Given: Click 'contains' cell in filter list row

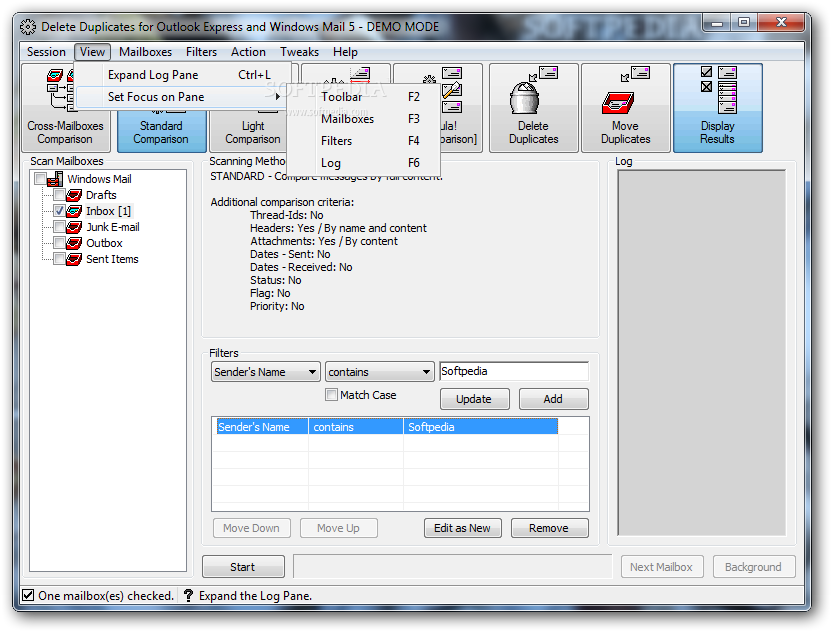Looking at the screenshot, I should click(x=356, y=427).
